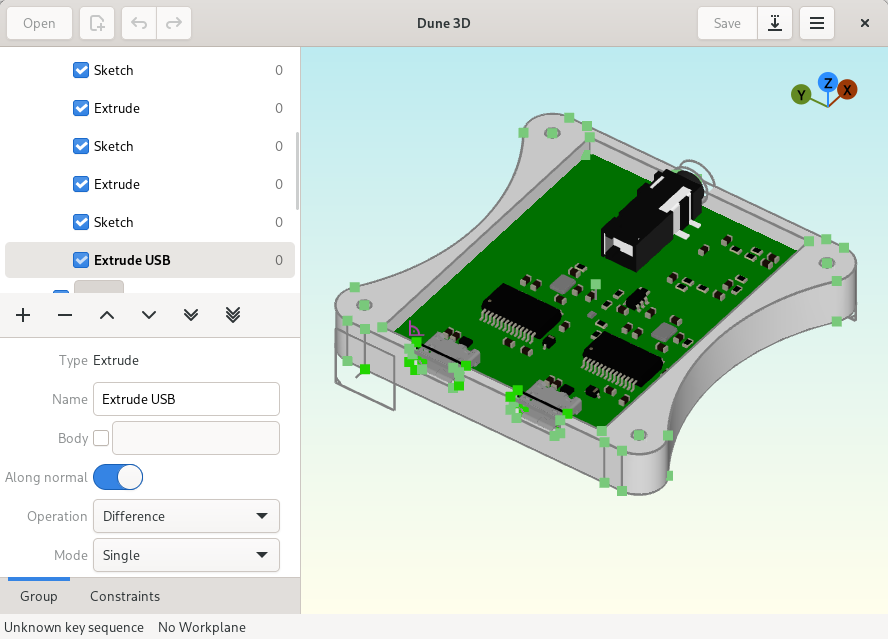888x639 pixels.
Task: Open the hamburger menu in the header
Action: click(817, 22)
